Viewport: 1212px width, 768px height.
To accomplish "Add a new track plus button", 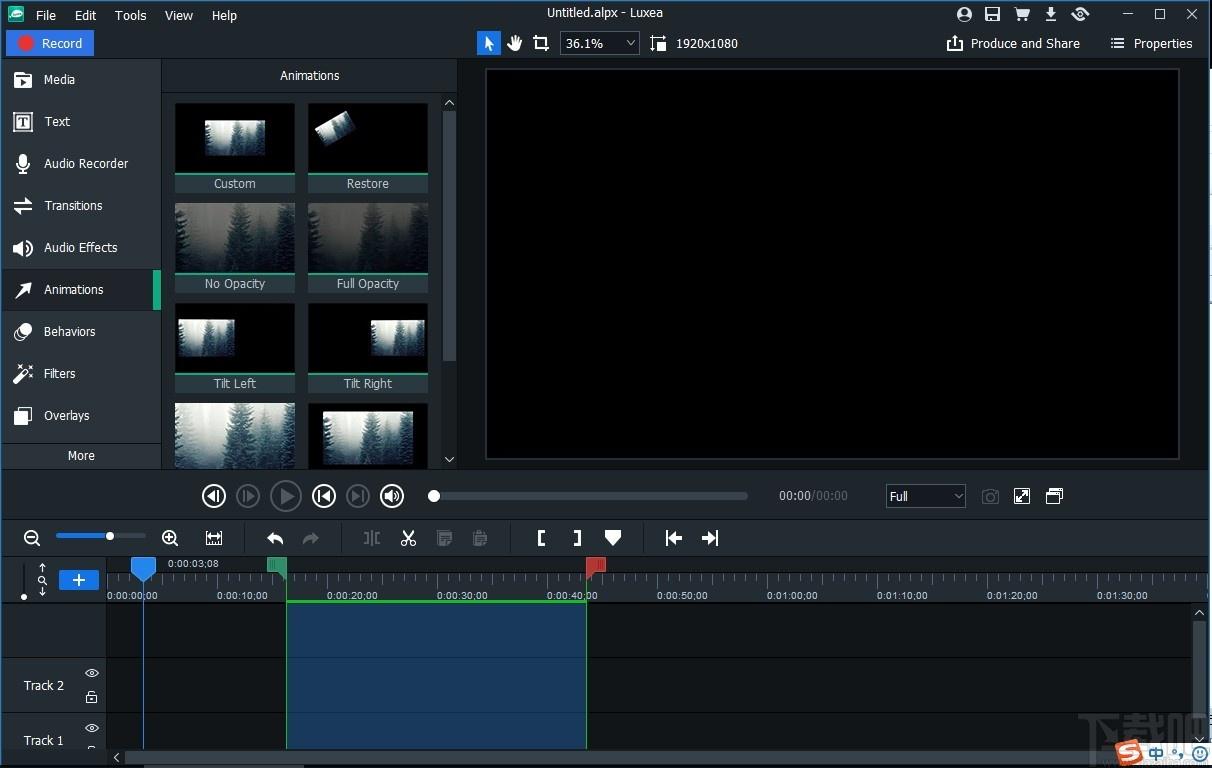I will 79,580.
